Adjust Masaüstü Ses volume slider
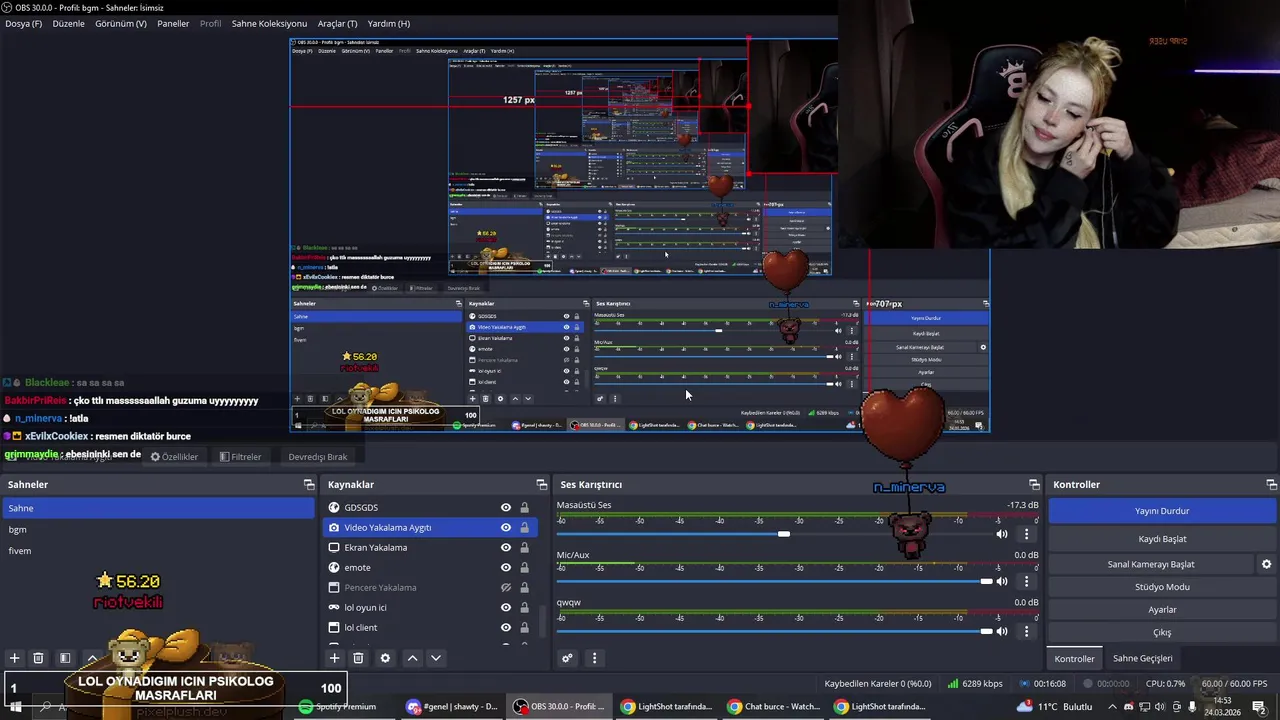The width and height of the screenshot is (1280, 720). pos(784,534)
